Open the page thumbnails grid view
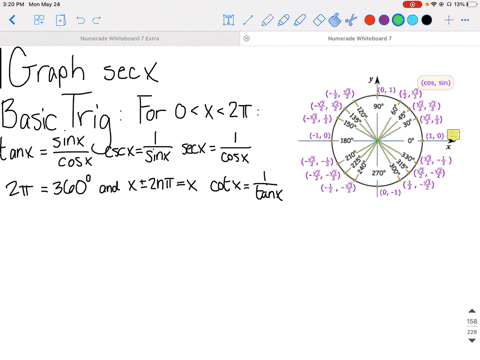Screen dimensions: 480x360 tap(39, 20)
